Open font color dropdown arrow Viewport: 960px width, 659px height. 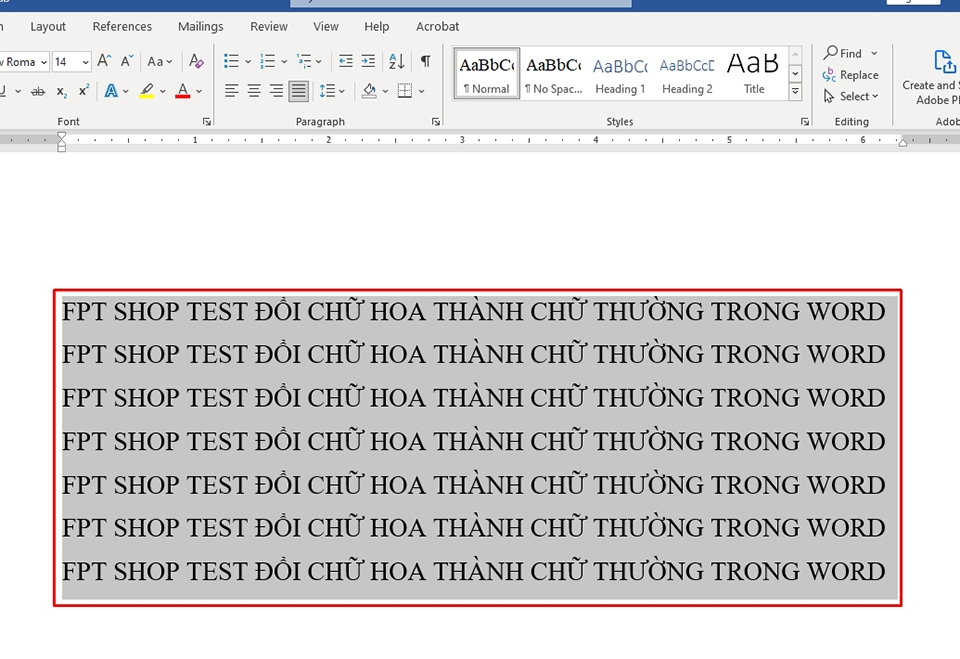coord(199,91)
